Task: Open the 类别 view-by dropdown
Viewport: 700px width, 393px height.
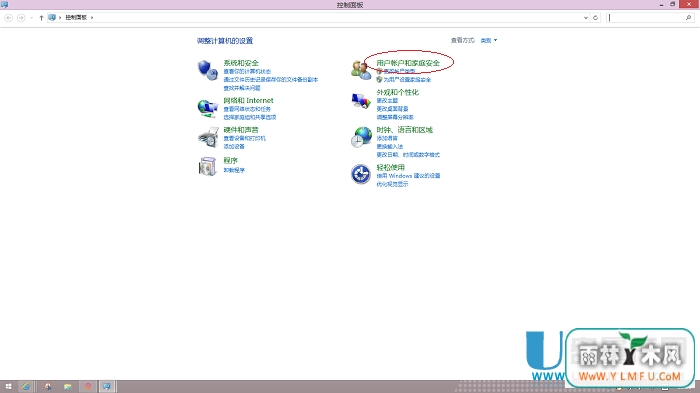Action: (x=489, y=41)
